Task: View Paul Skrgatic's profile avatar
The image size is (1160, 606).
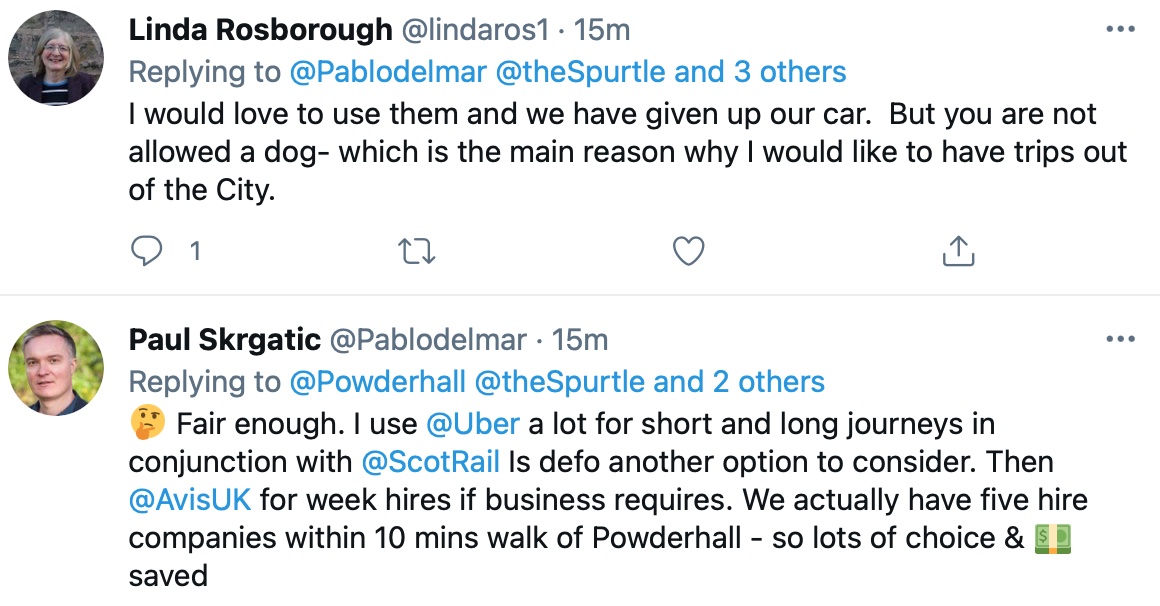Action: coord(56,368)
